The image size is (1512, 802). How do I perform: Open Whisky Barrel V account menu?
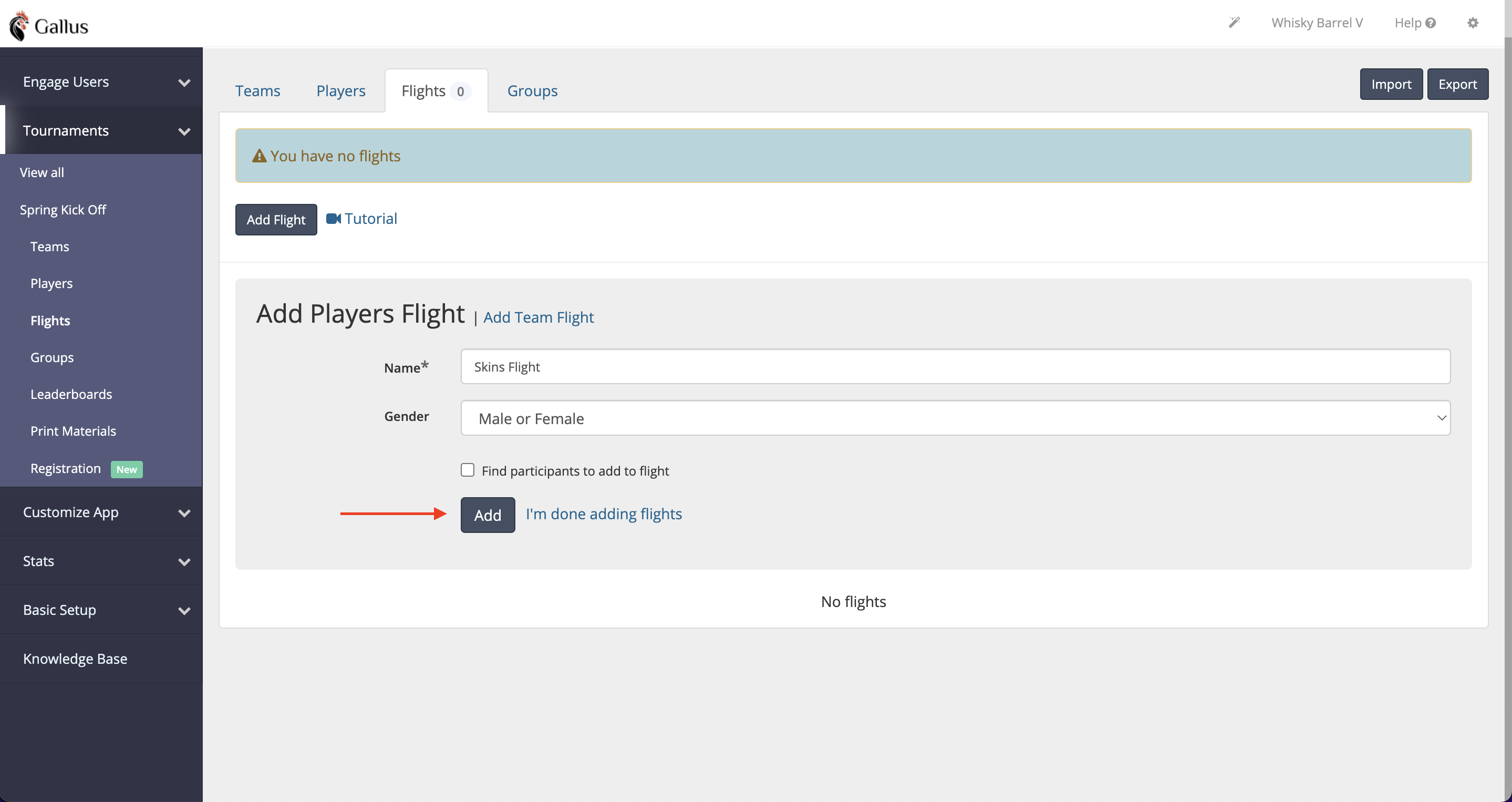tap(1317, 22)
